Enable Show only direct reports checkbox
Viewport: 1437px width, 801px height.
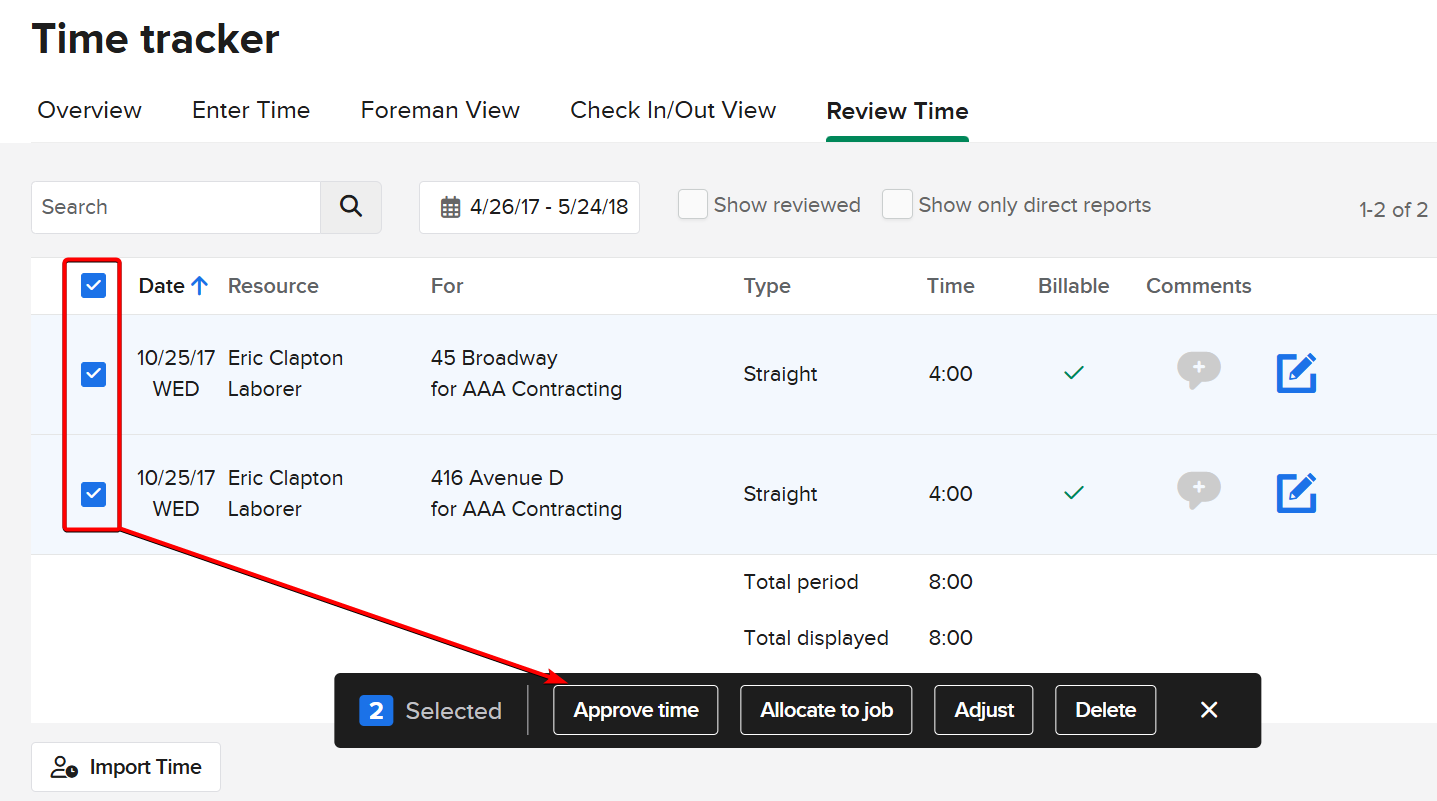(897, 205)
